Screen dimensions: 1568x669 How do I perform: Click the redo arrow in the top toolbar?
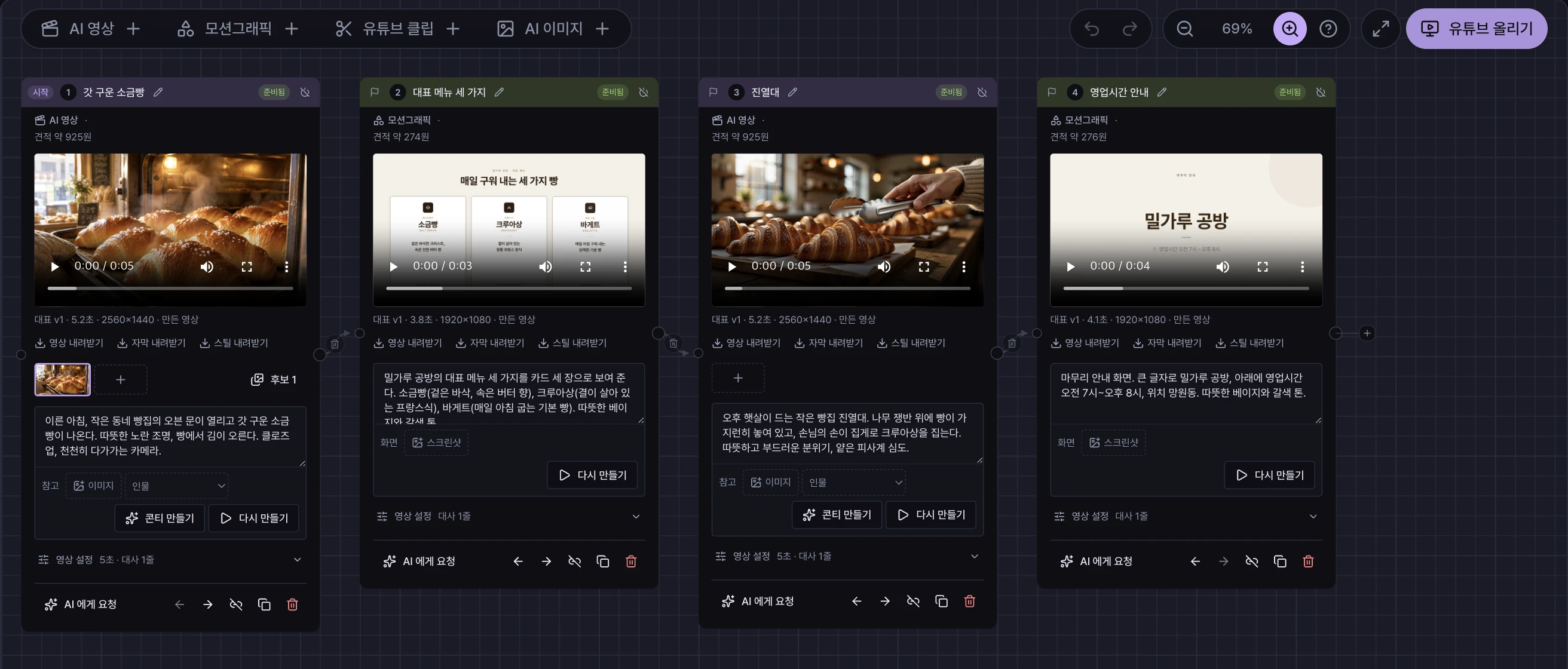pyautogui.click(x=1130, y=29)
